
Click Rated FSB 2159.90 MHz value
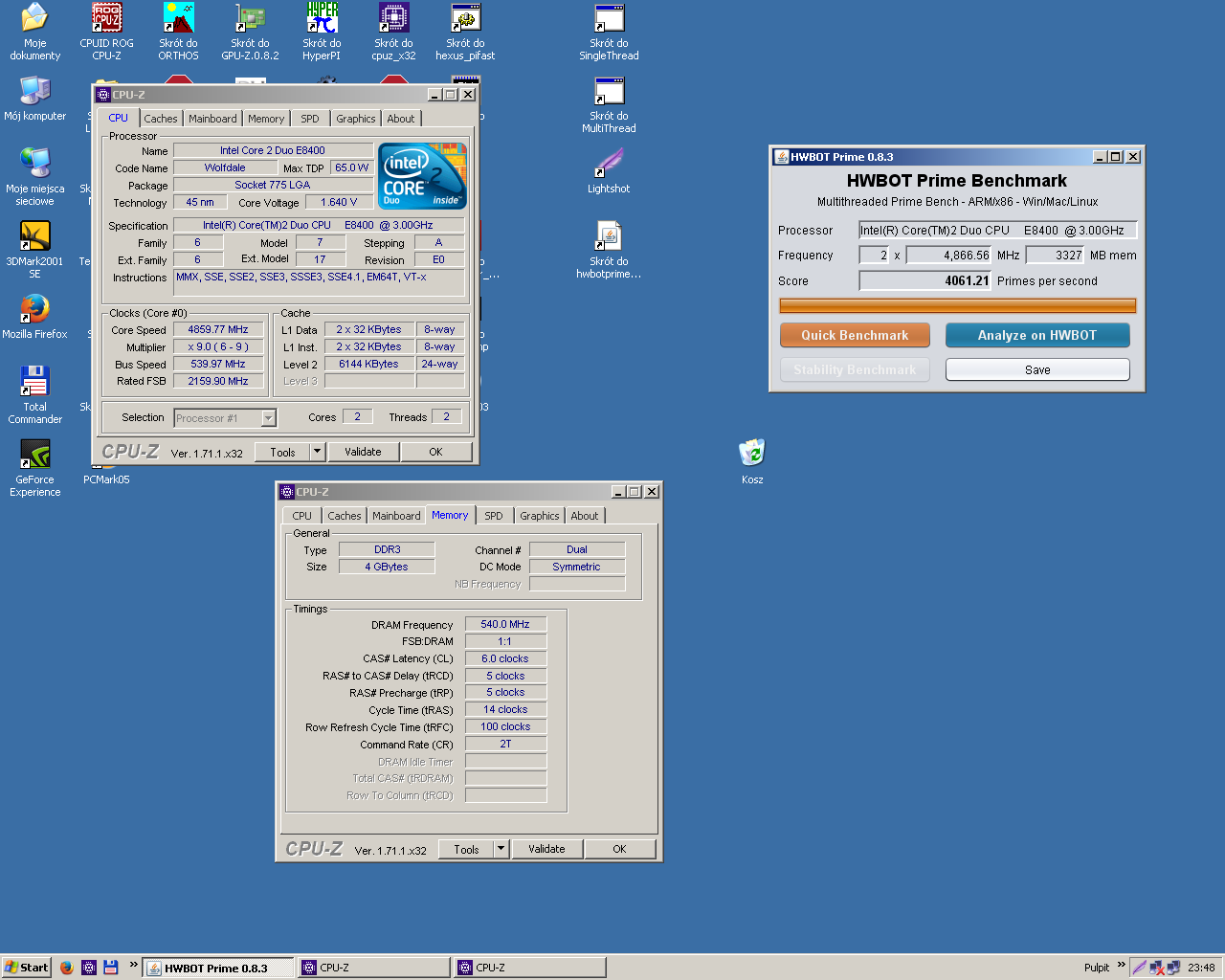click(218, 381)
